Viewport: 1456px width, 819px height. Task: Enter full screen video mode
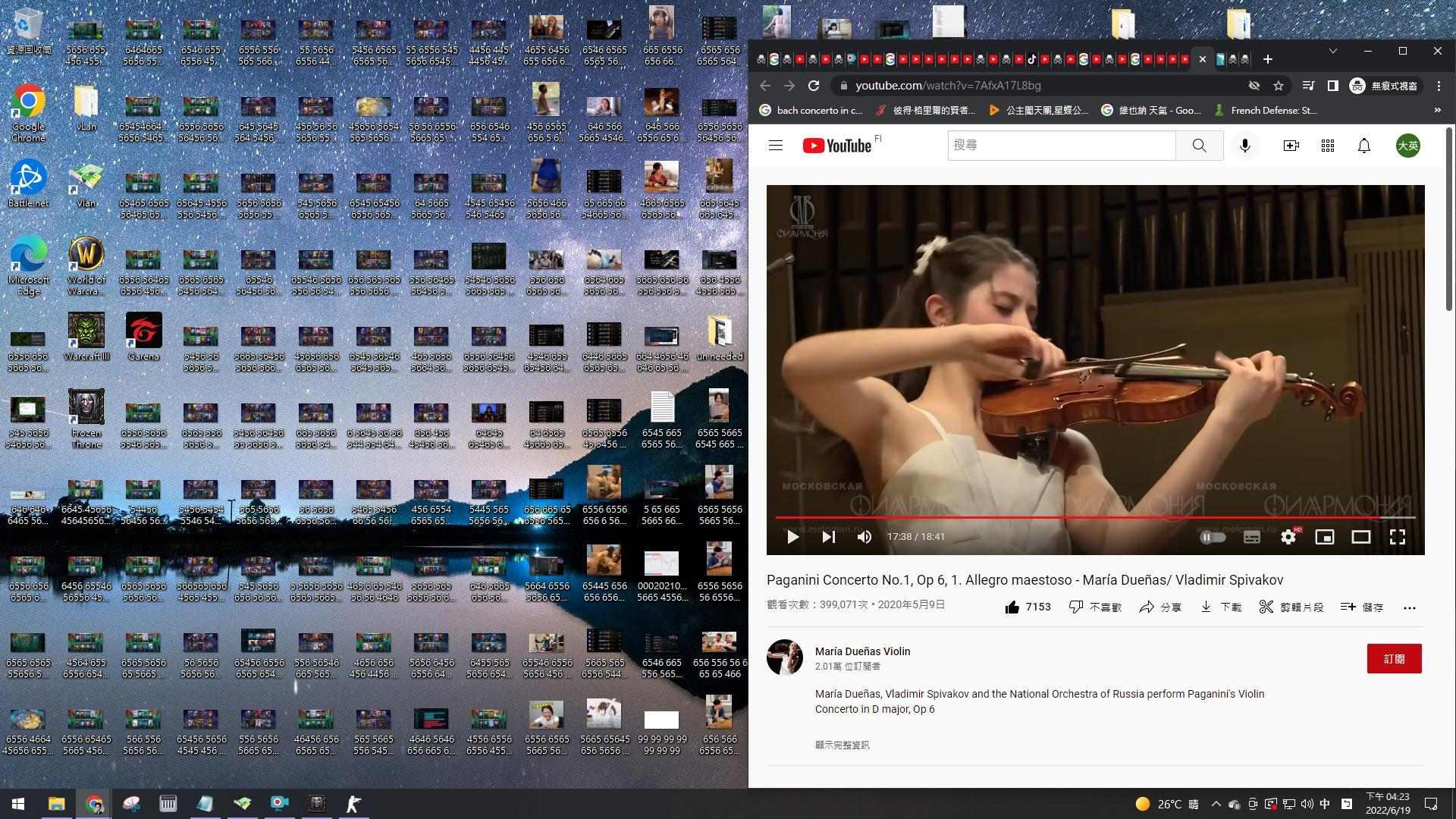click(x=1398, y=537)
